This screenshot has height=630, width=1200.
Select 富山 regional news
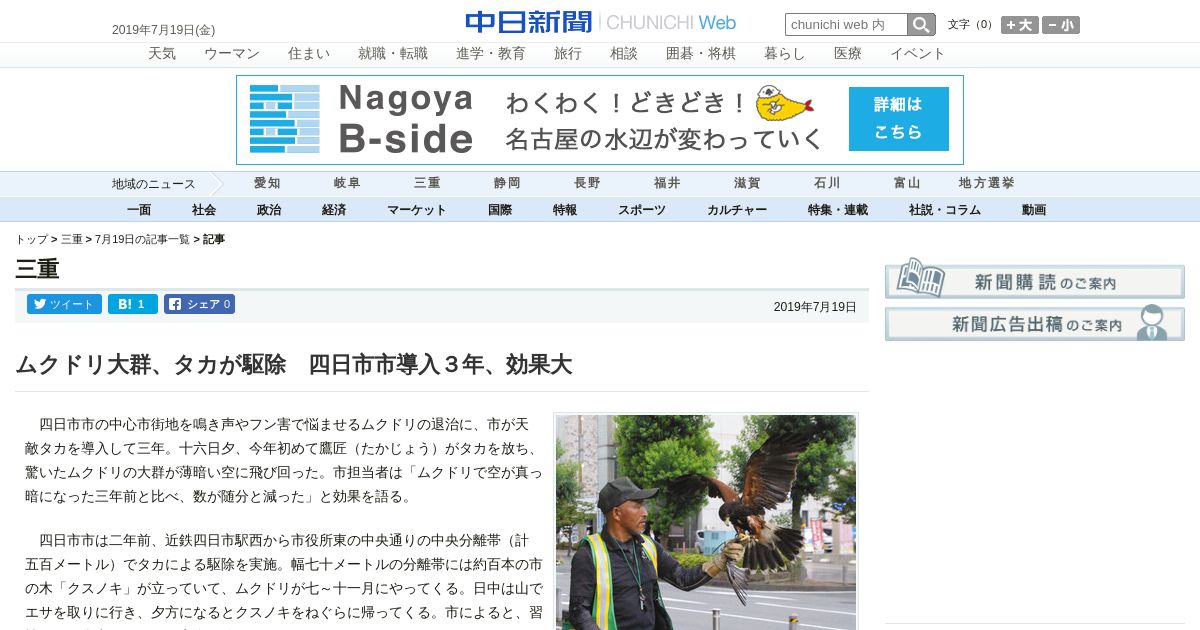click(x=907, y=183)
